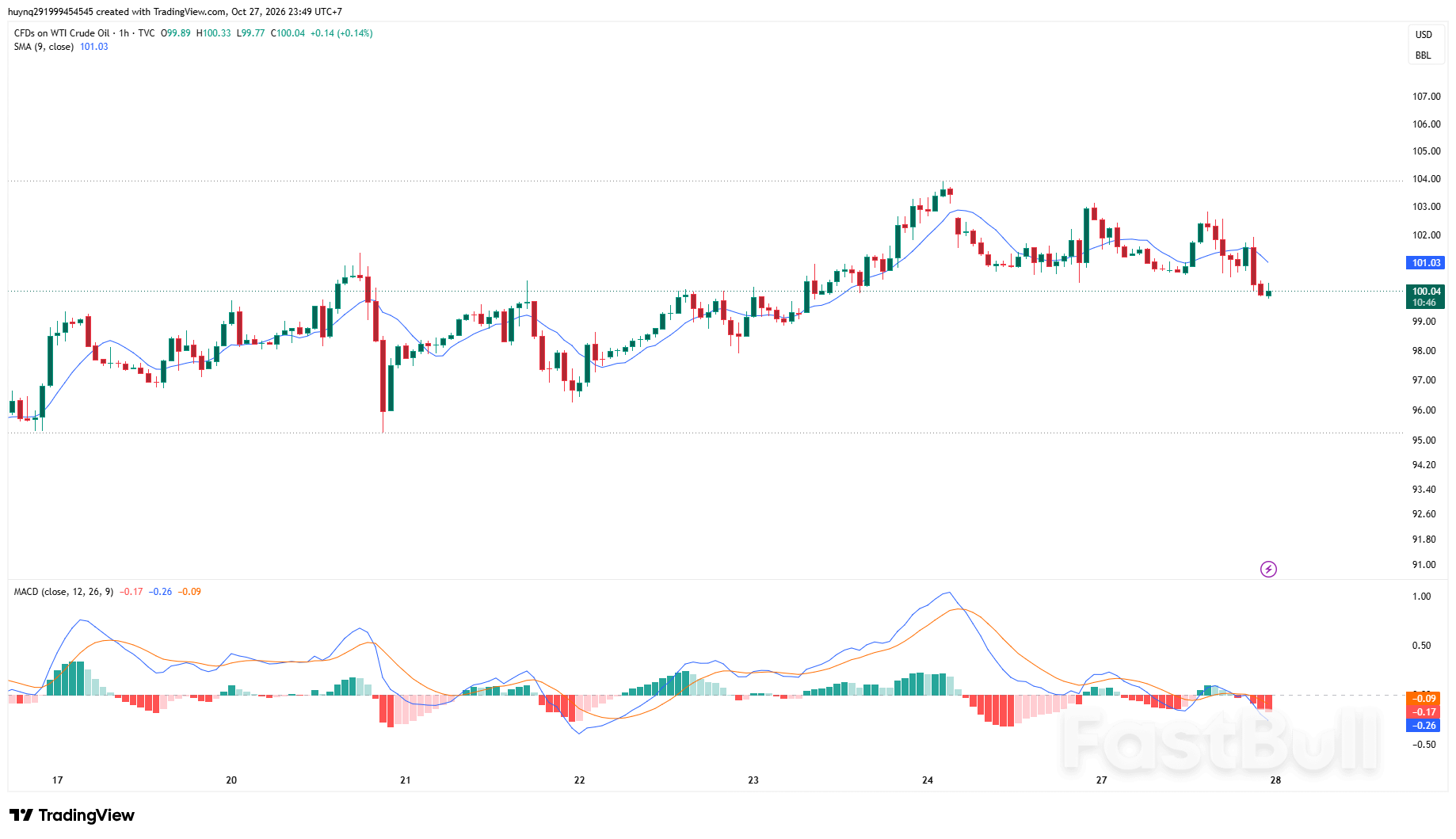The width and height of the screenshot is (1456, 839).
Task: Click the date label 23 on time axis
Action: coord(753,780)
